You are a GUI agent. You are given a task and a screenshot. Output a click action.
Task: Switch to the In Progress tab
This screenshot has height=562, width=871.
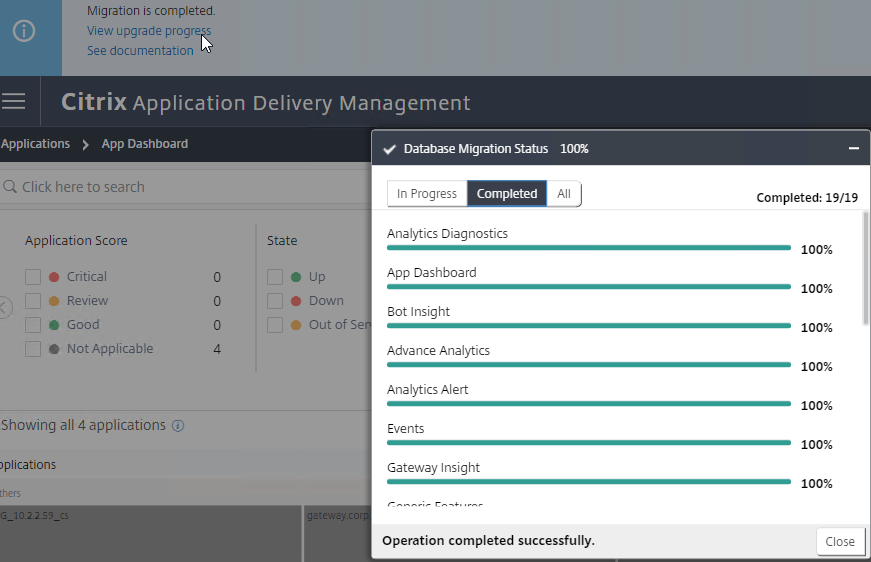(427, 194)
